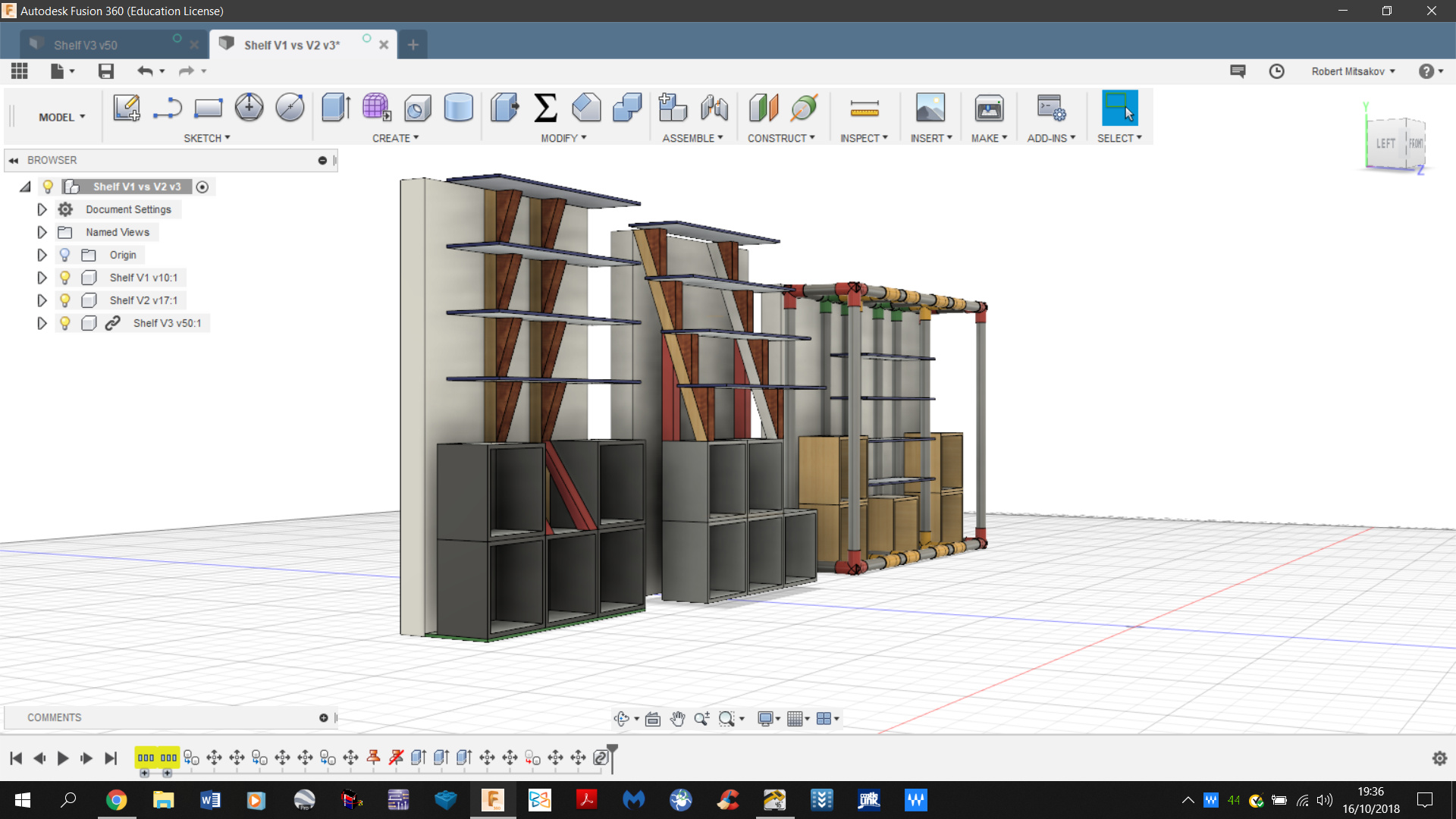Open the Robert Mitsakov account dropdown
Viewport: 1456px width, 819px height.
pos(1353,71)
